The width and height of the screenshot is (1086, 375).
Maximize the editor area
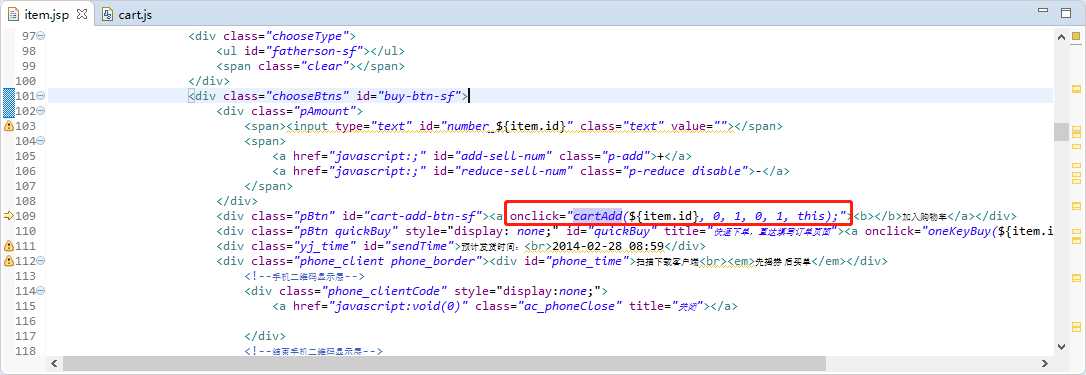(1065, 12)
